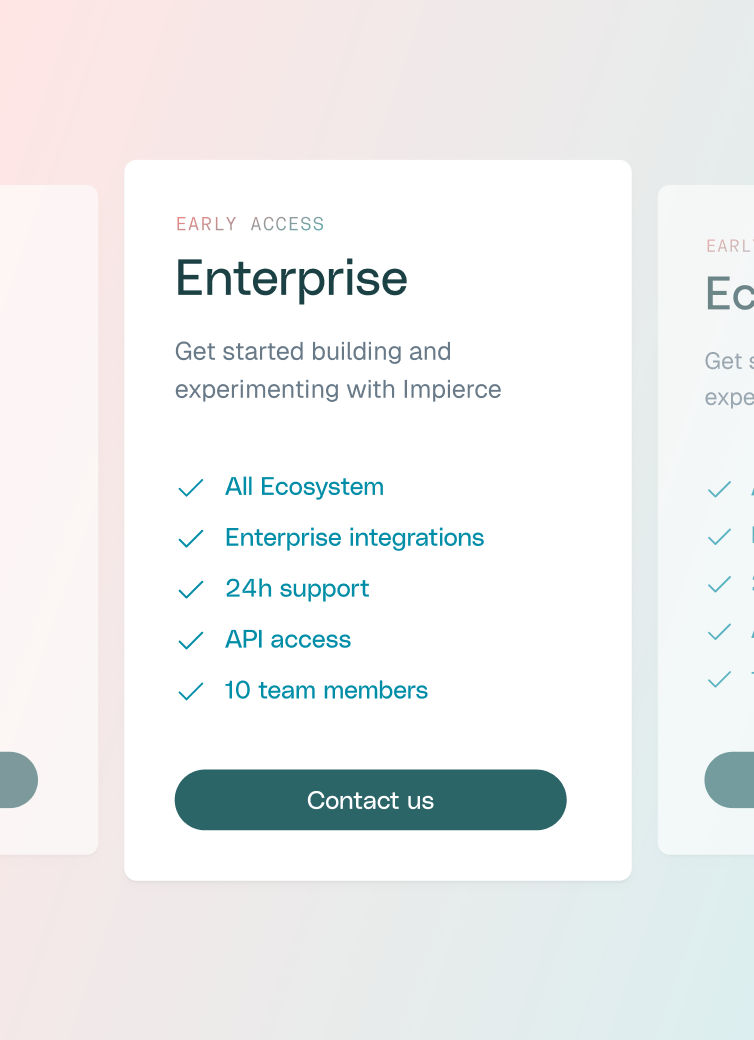Click the checkmark beside 24h support
The height and width of the screenshot is (1040, 754).
click(x=190, y=589)
